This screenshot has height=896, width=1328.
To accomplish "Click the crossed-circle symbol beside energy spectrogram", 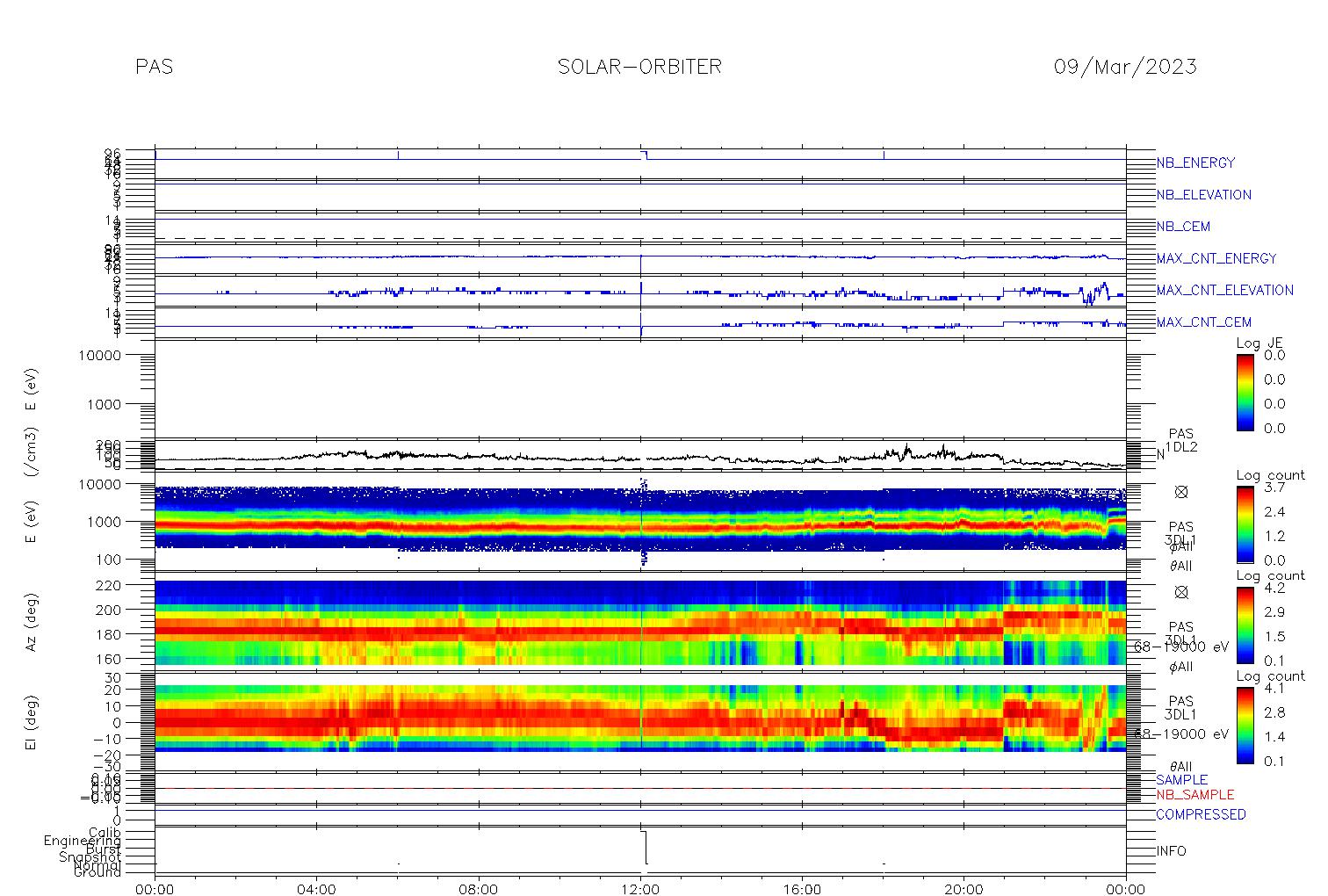I will 1181,492.
